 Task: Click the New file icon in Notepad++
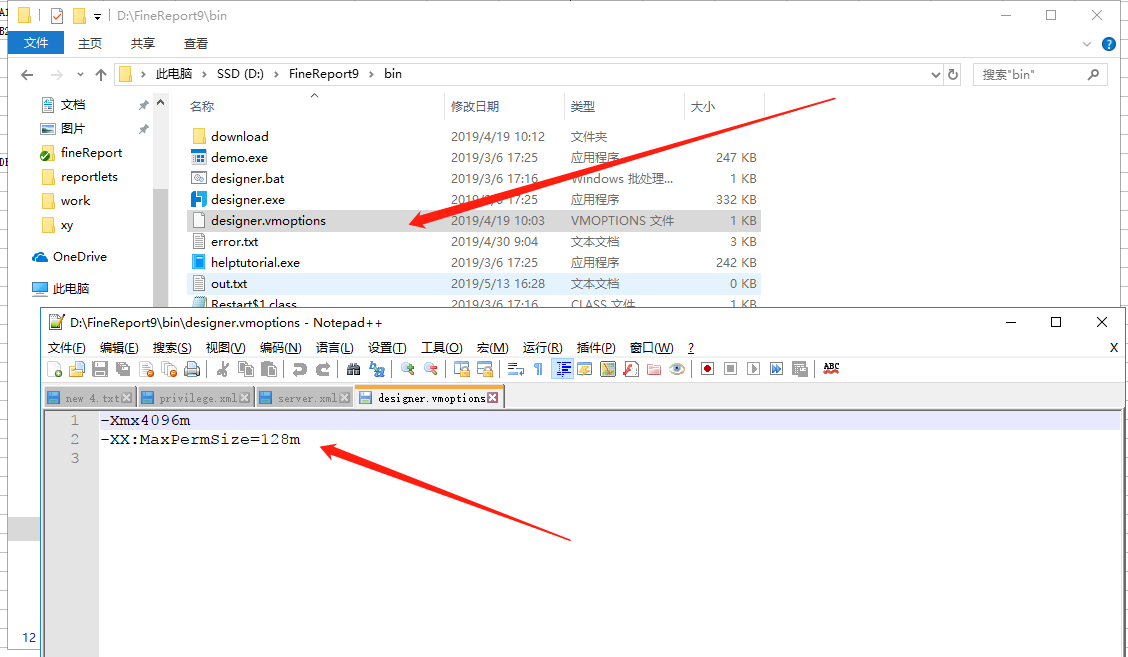[x=55, y=369]
